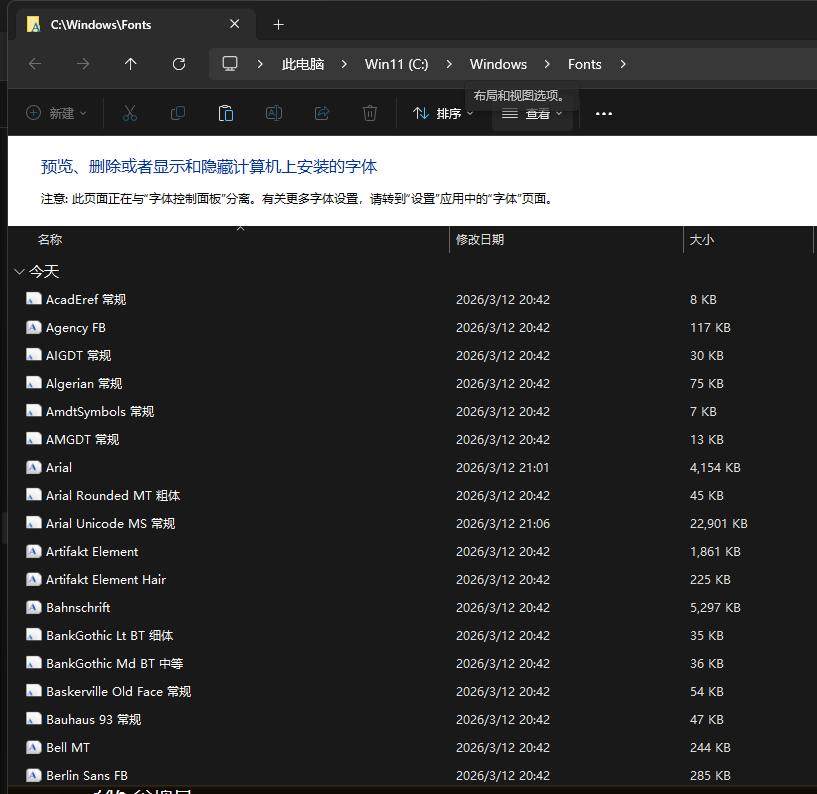This screenshot has height=794, width=817.
Task: Open the 排序 (Sort) dropdown
Action: (442, 113)
